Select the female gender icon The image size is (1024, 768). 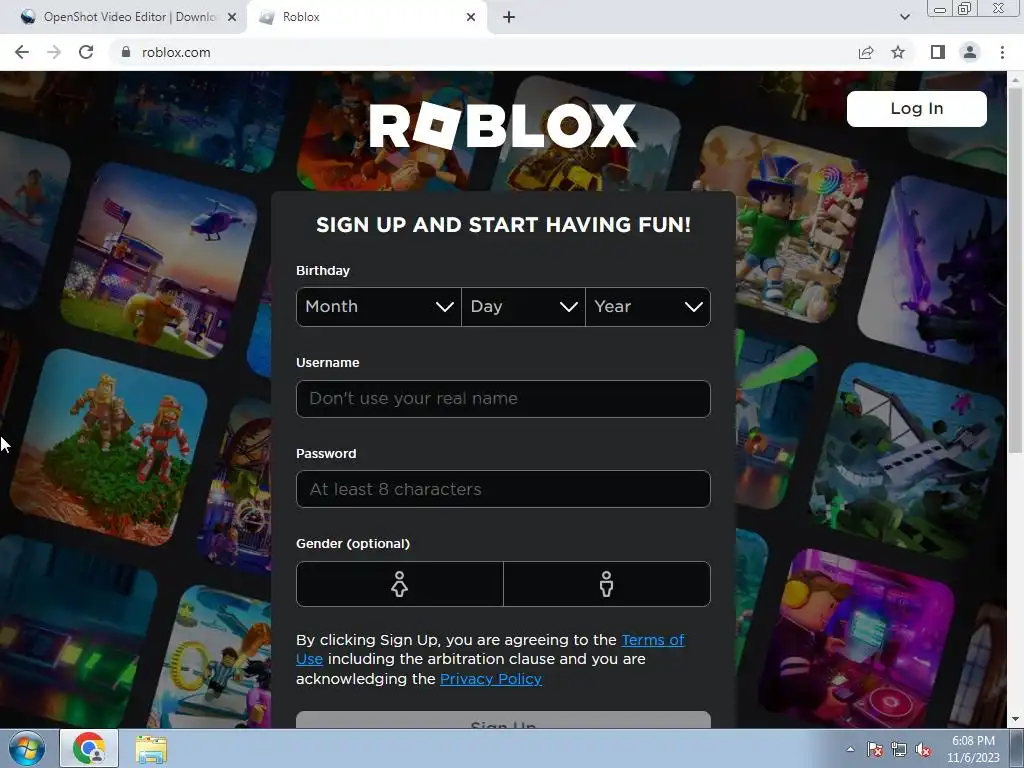pyautogui.click(x=400, y=584)
